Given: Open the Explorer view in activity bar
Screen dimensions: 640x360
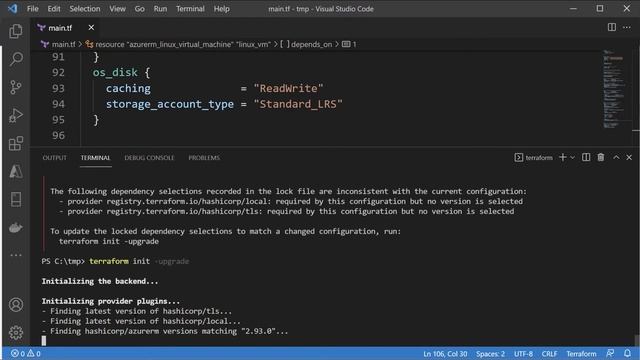Looking at the screenshot, I should coord(16,31).
